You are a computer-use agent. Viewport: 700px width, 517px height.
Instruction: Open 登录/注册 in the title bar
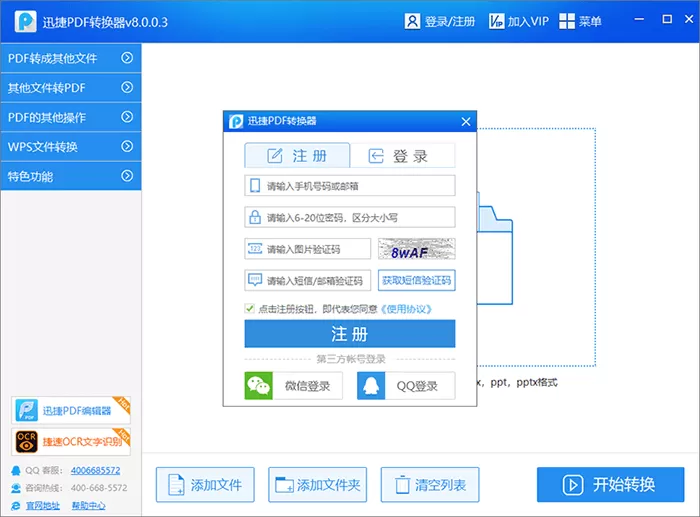[x=450, y=21]
